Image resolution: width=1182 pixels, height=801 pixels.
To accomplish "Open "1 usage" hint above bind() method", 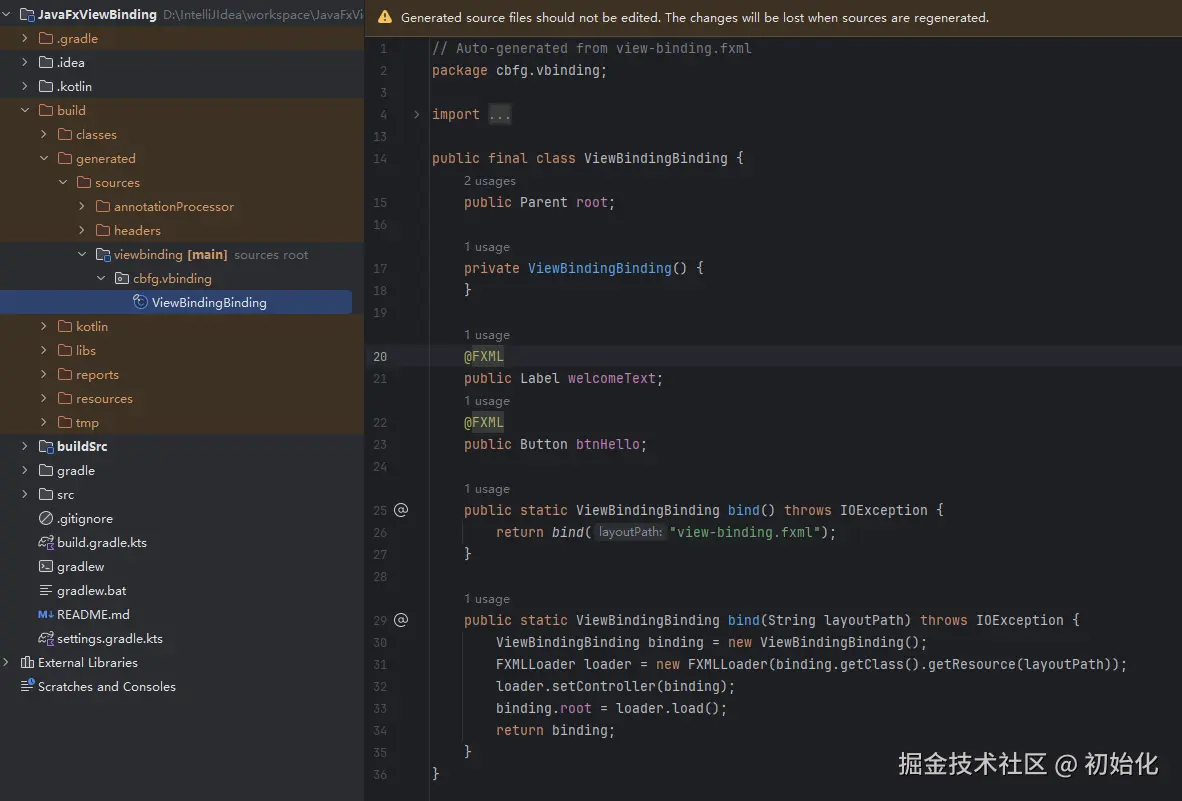I will 487,489.
